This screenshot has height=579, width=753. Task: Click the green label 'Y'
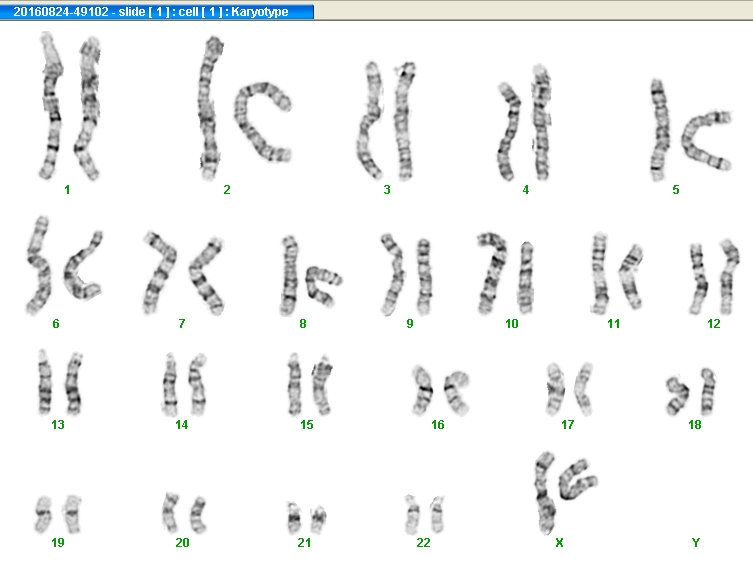pyautogui.click(x=695, y=543)
